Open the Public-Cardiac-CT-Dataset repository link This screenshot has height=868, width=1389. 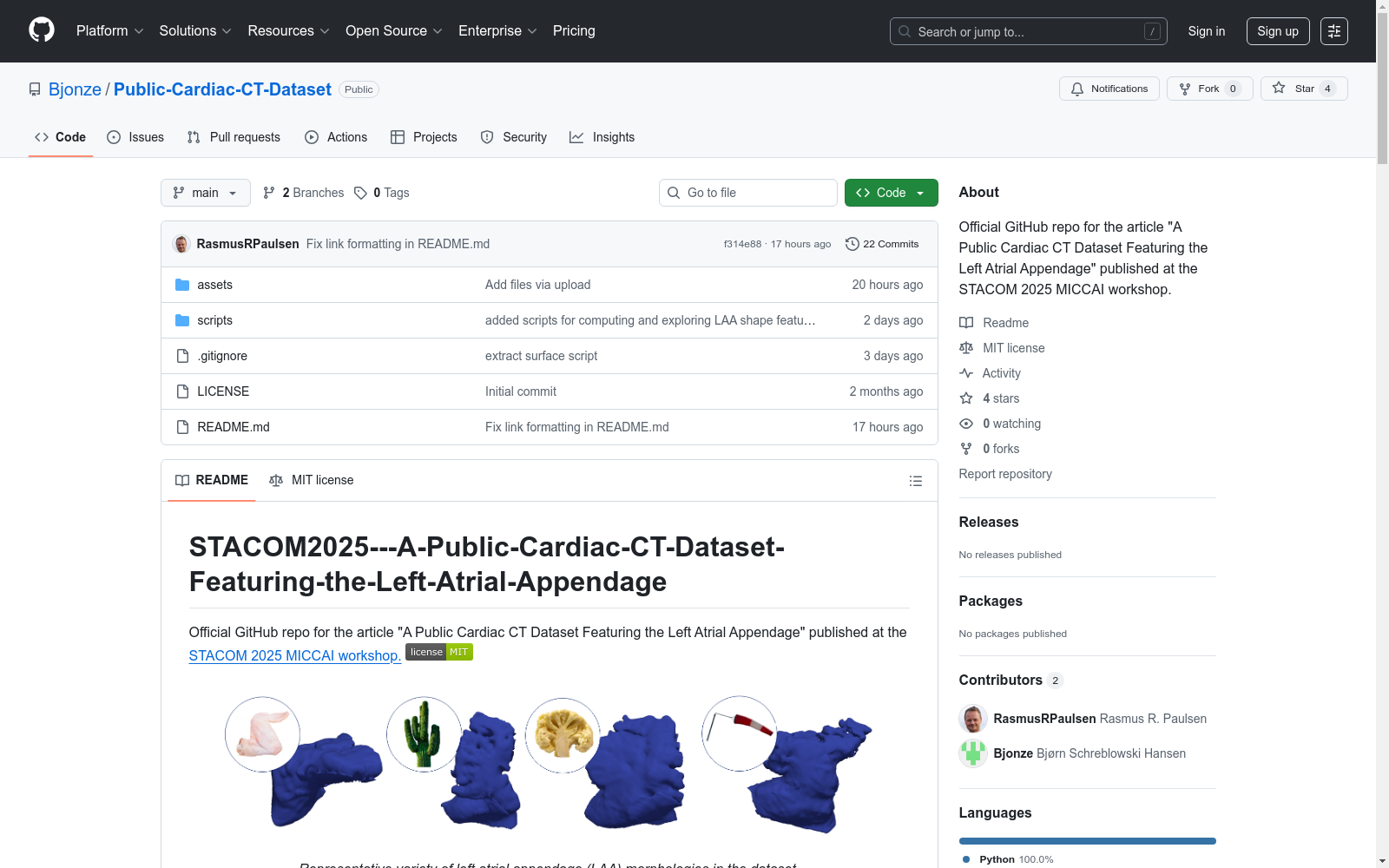pos(222,89)
